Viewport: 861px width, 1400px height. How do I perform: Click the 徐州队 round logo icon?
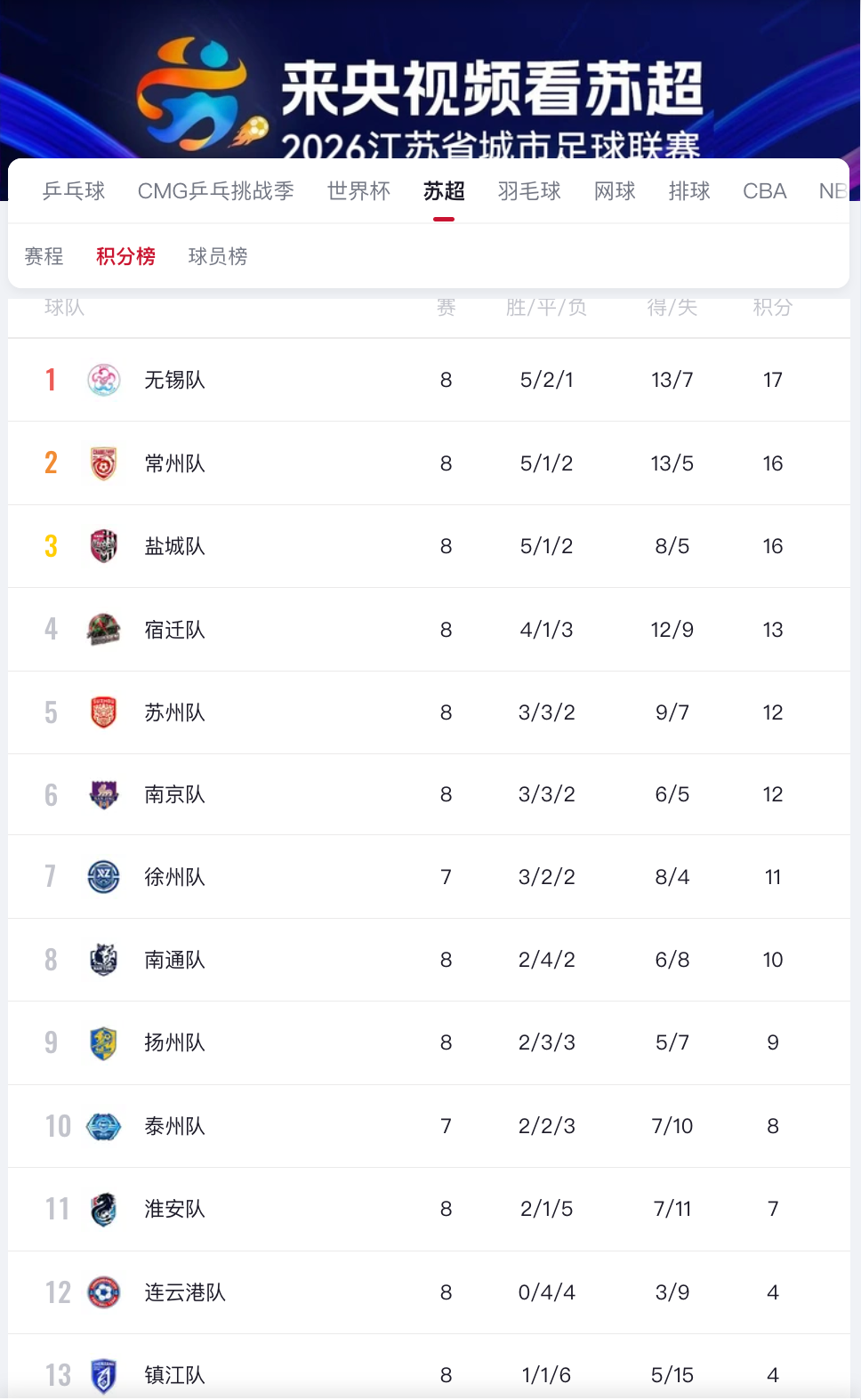[104, 877]
